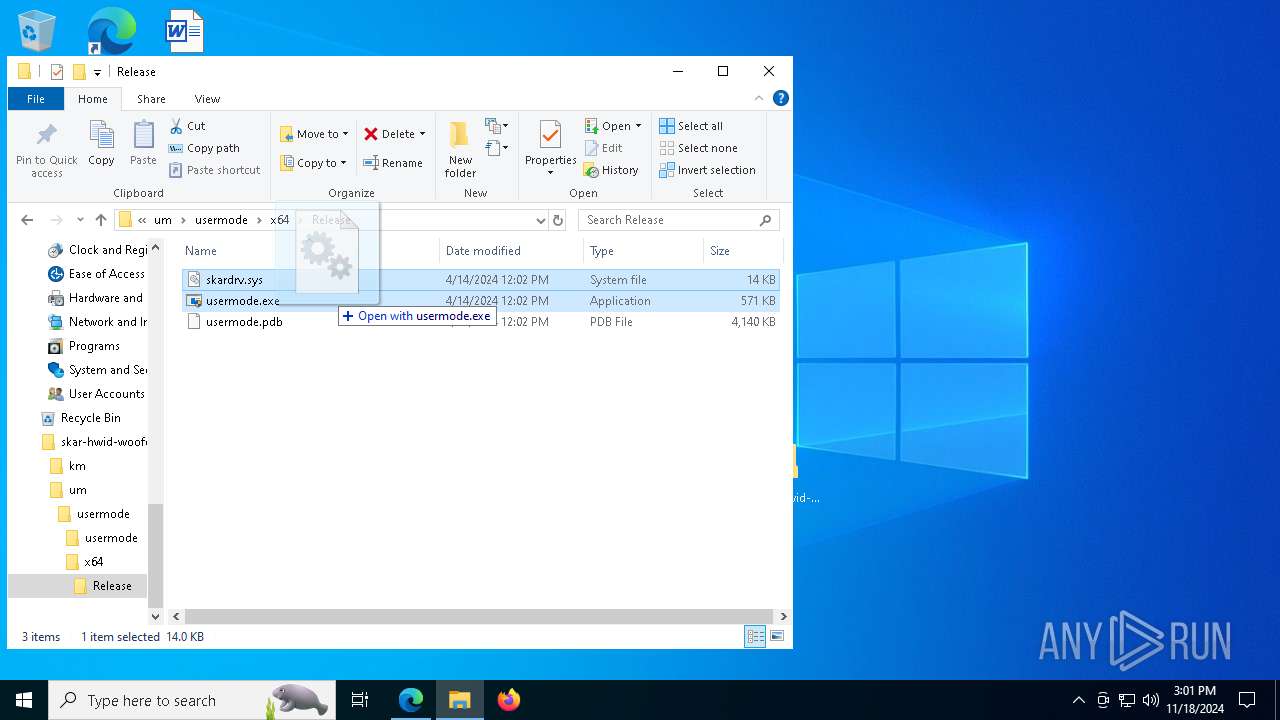Click the History icon

pyautogui.click(x=591, y=170)
